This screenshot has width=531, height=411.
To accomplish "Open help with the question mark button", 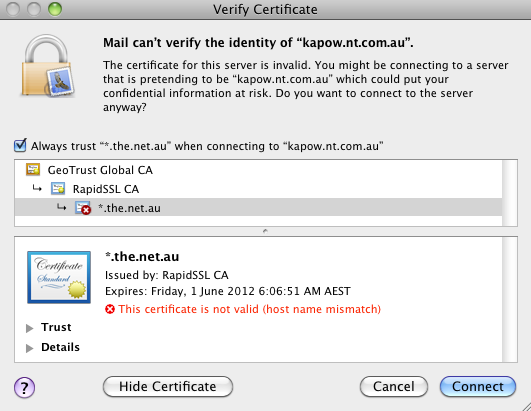I will 24,387.
